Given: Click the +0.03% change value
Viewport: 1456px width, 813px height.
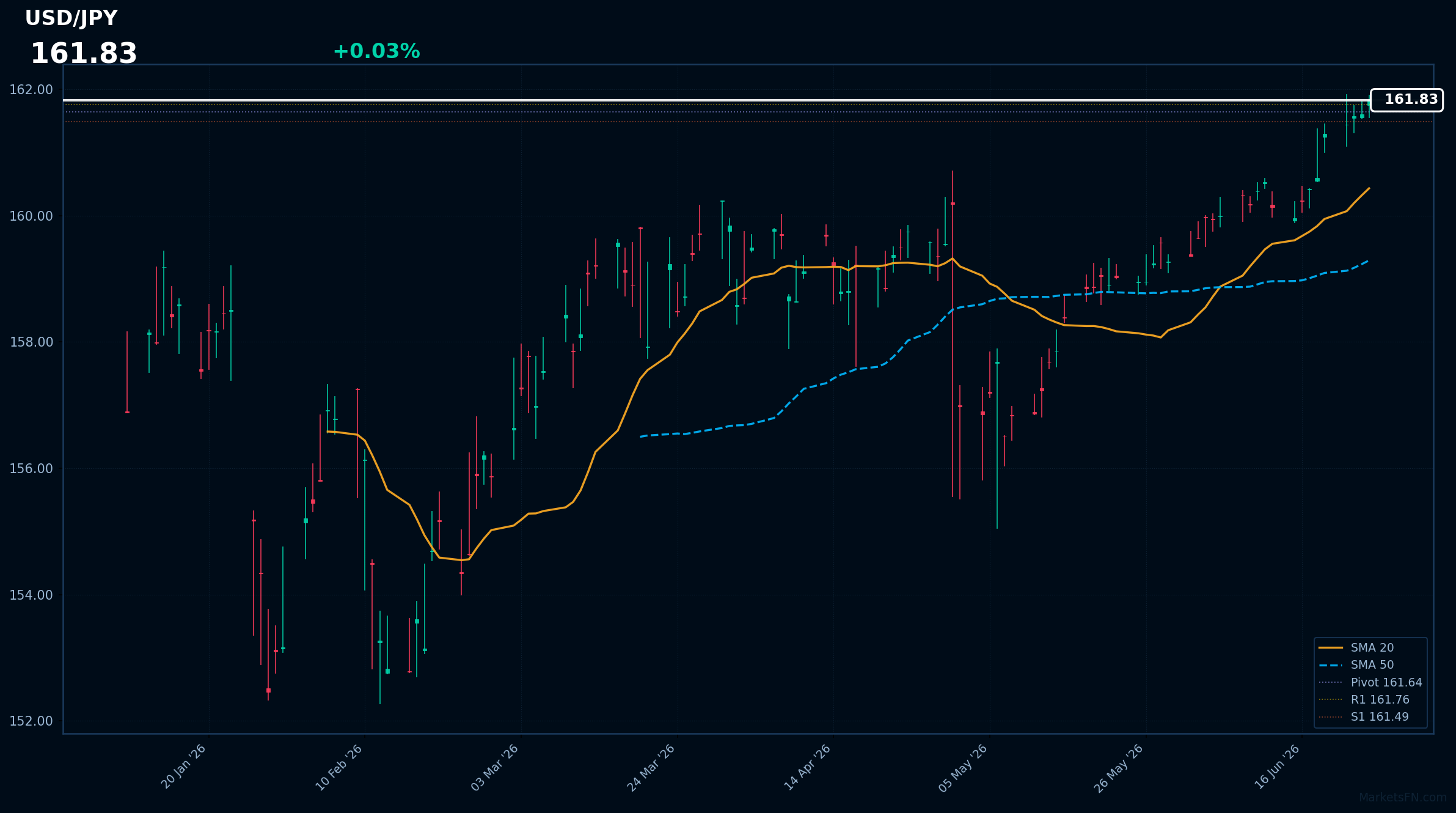Looking at the screenshot, I should click(x=376, y=51).
